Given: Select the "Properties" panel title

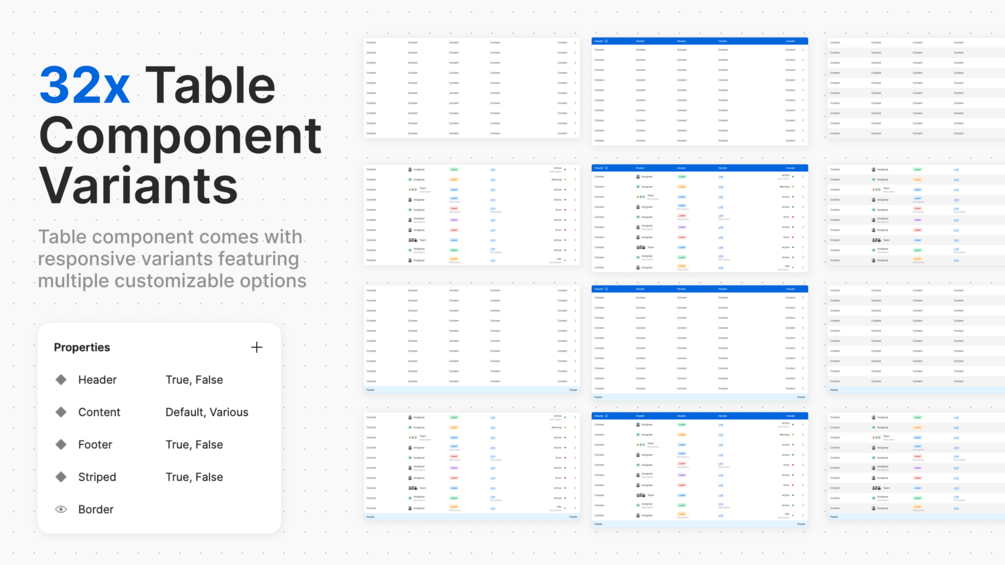Looking at the screenshot, I should click(82, 347).
